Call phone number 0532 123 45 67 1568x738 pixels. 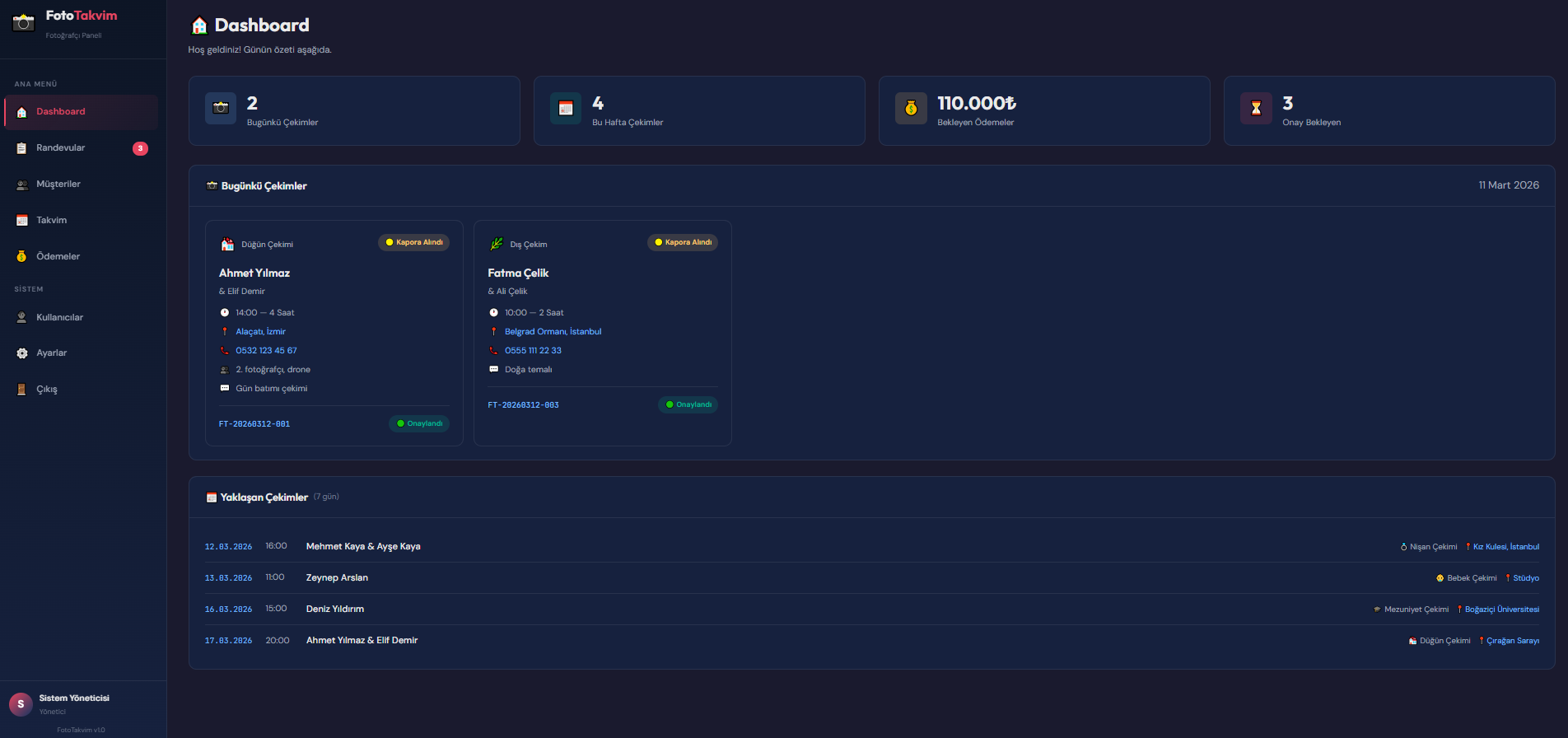click(266, 351)
